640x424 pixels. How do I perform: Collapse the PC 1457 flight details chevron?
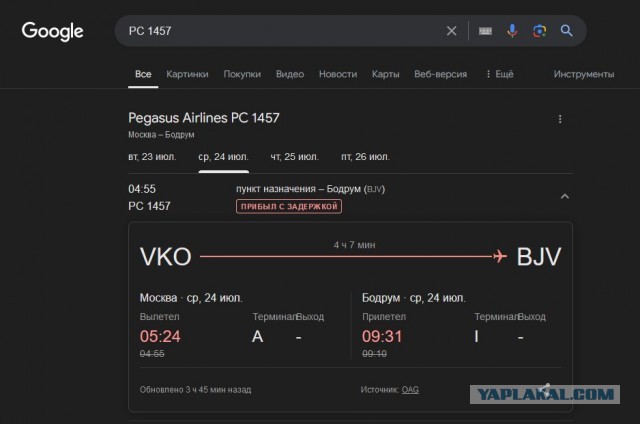pyautogui.click(x=565, y=197)
